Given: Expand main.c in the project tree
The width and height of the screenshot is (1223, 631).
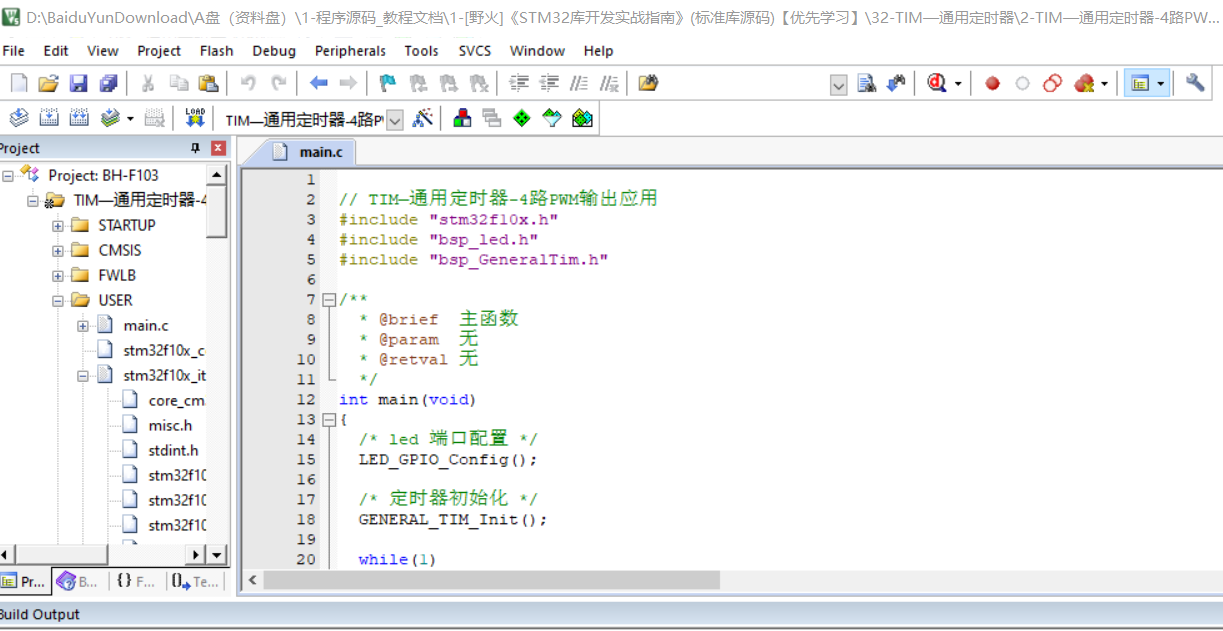Looking at the screenshot, I should click(83, 326).
